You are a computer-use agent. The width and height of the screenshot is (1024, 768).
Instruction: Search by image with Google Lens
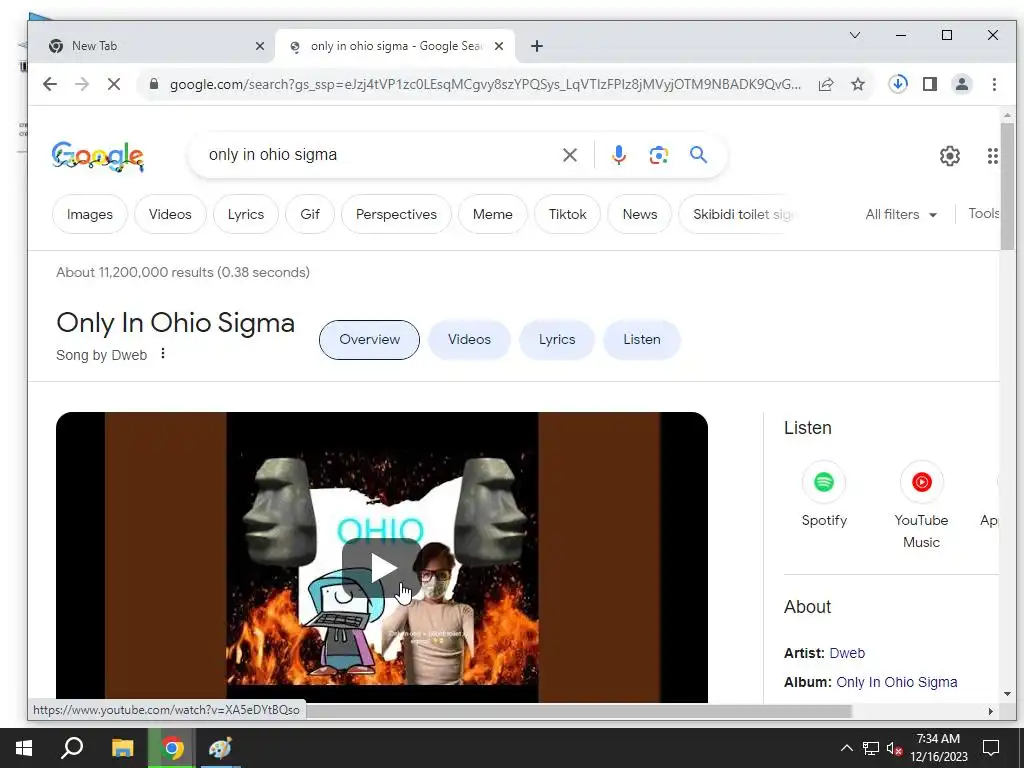point(658,155)
